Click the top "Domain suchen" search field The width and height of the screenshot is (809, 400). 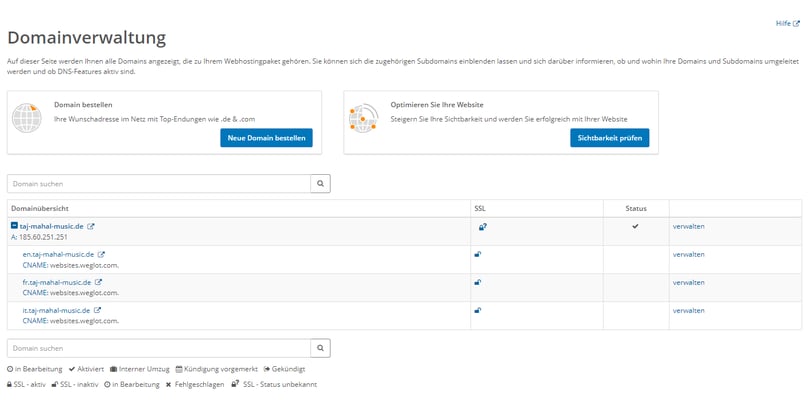click(159, 184)
